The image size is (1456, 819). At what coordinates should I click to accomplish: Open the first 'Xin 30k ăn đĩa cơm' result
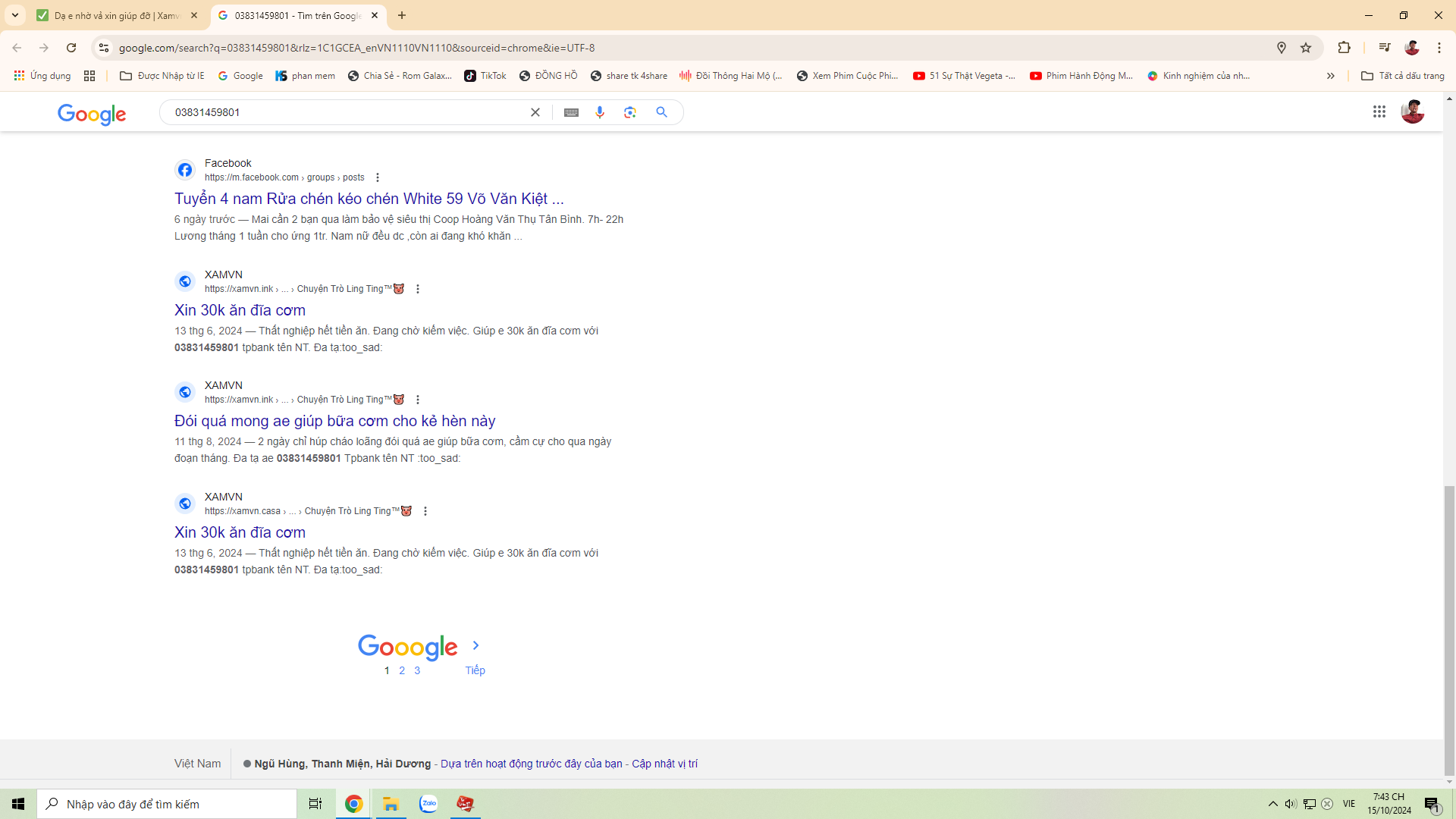click(x=240, y=310)
